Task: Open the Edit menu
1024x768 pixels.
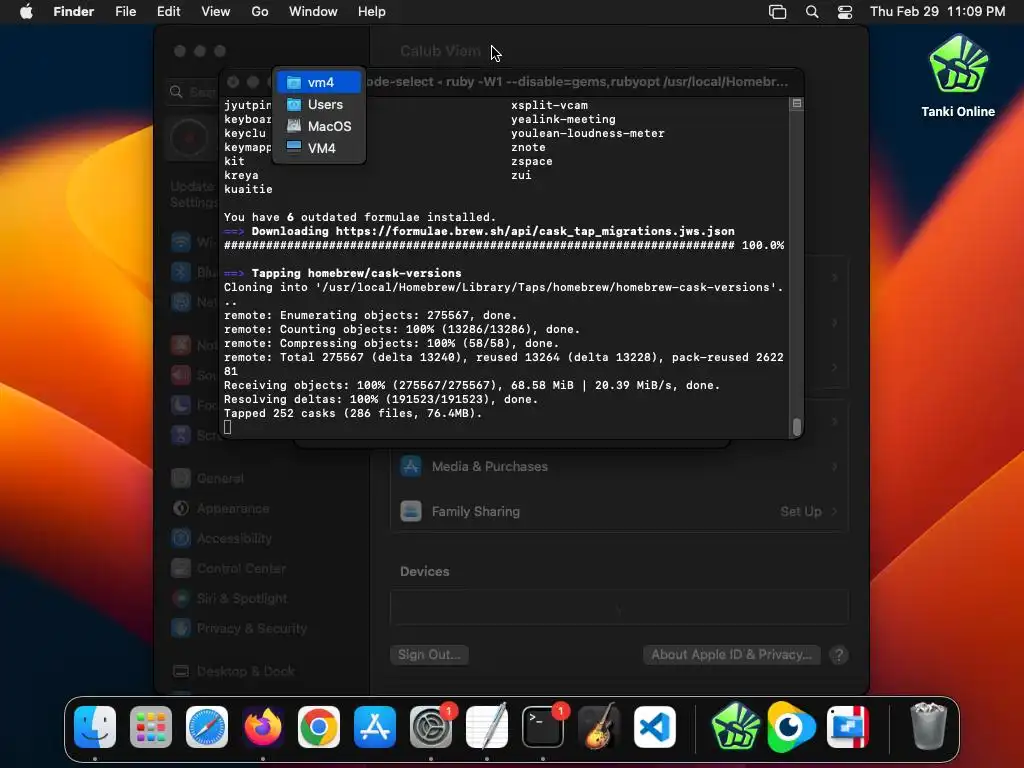Action: click(168, 12)
